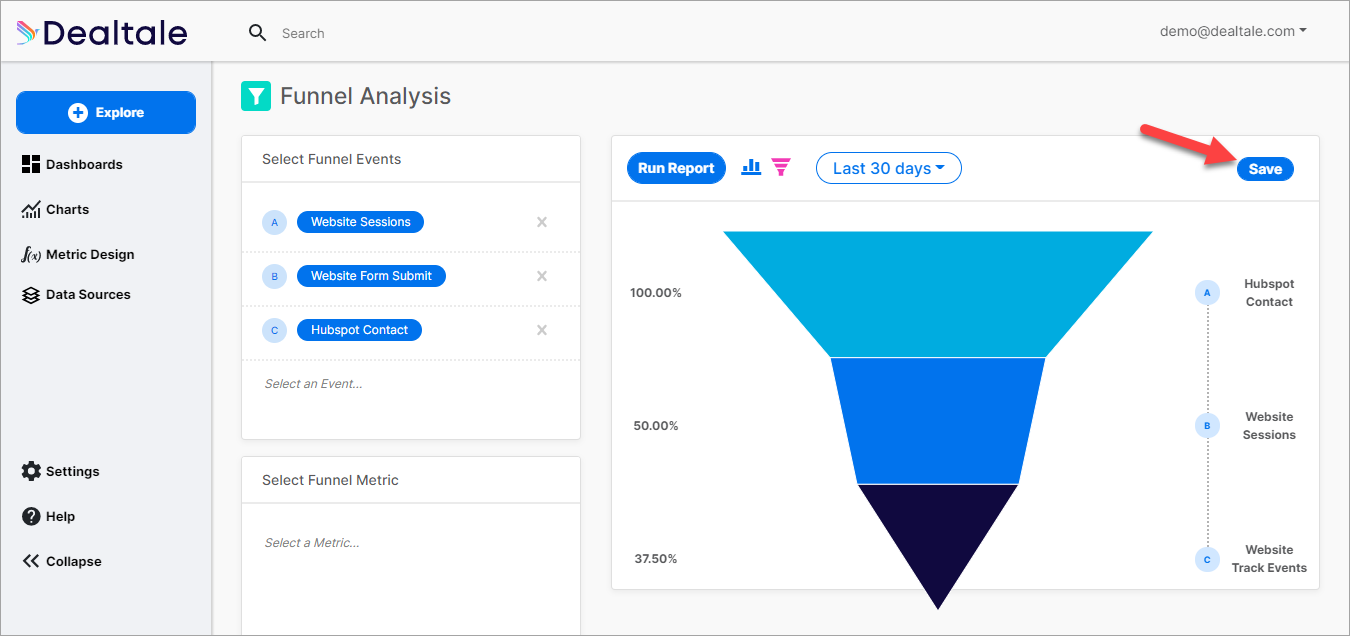Click the Charts line-graph icon
Image resolution: width=1350 pixels, height=636 pixels.
(31, 209)
